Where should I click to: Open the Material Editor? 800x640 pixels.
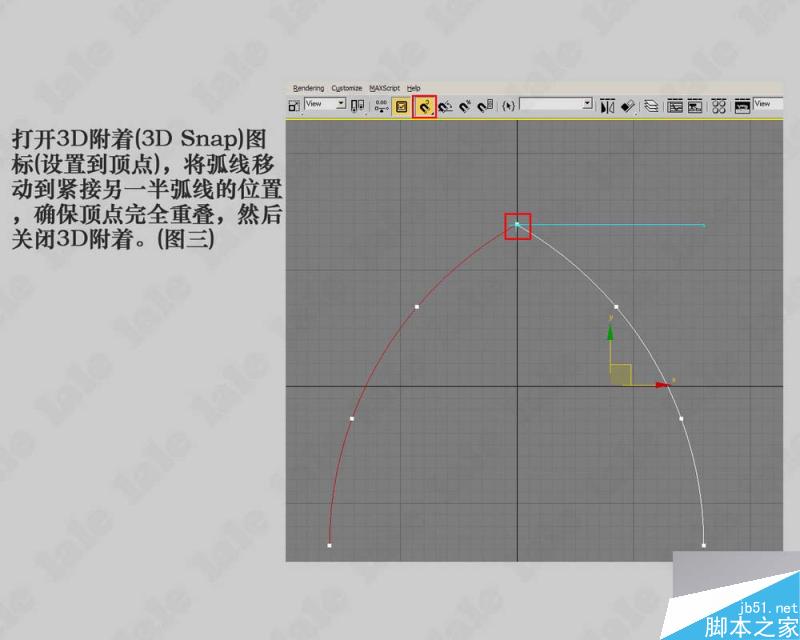coord(718,104)
